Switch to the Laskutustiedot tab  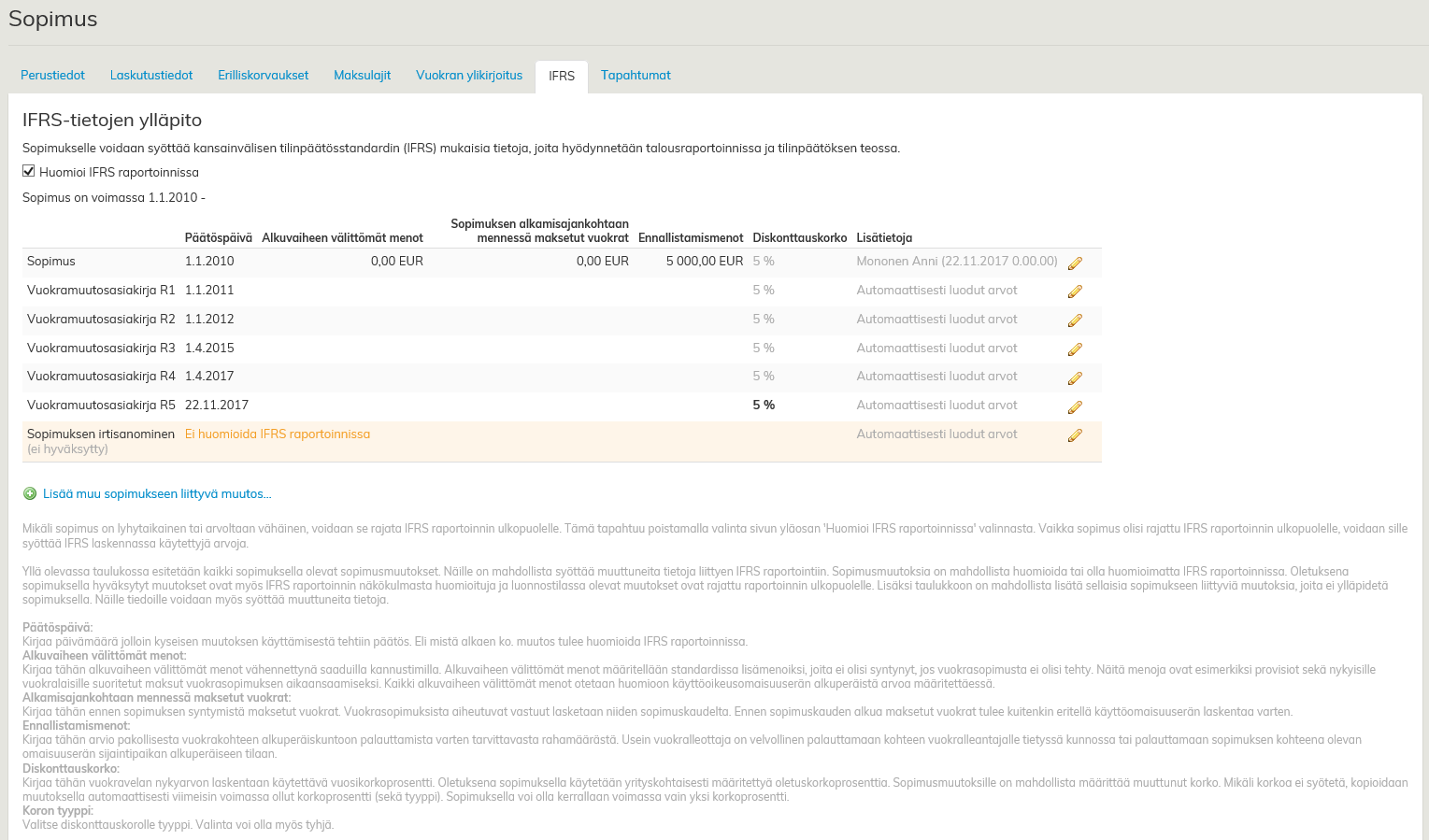point(151,76)
